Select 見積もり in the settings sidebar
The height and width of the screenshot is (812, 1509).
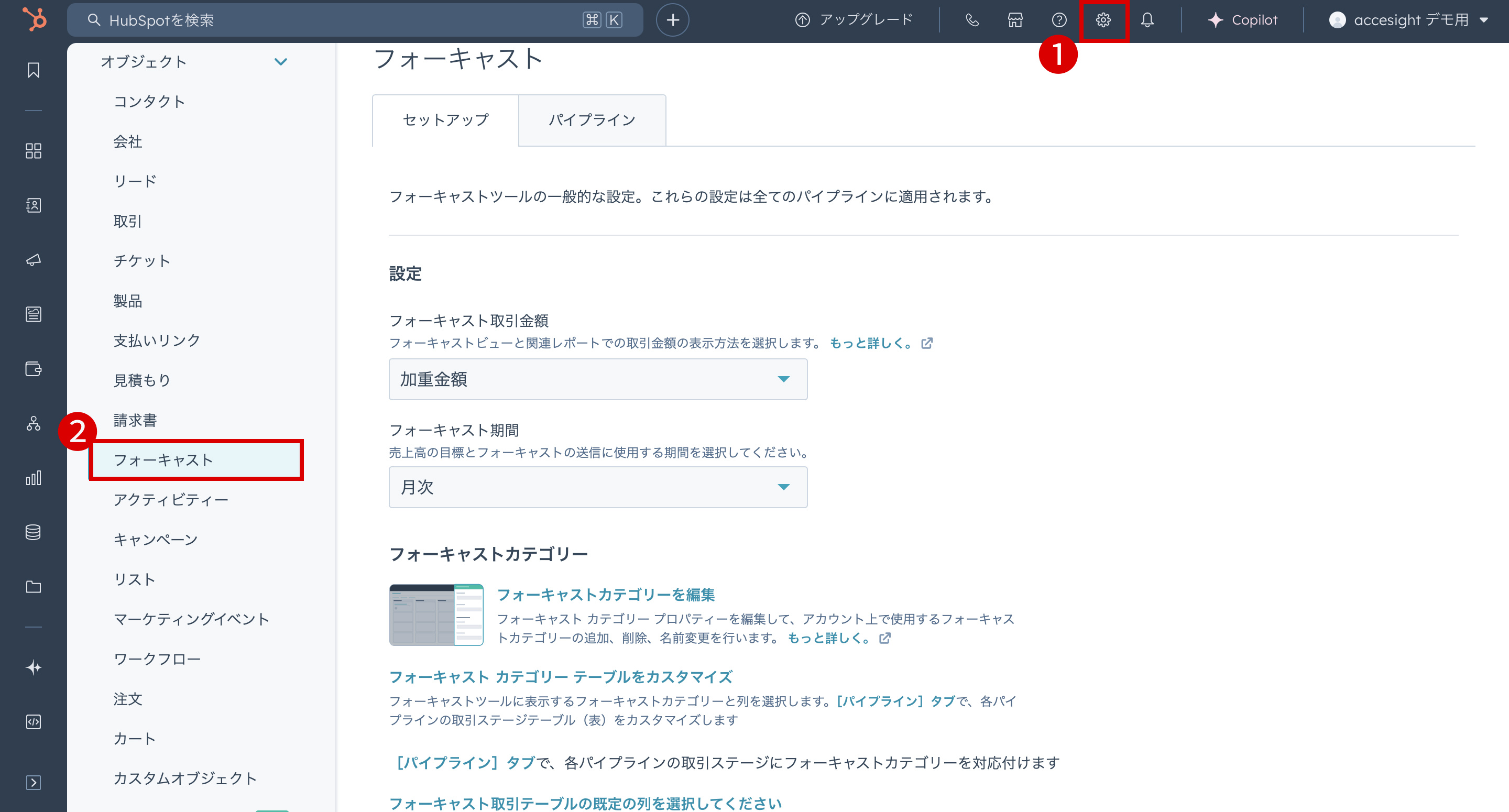tap(142, 380)
